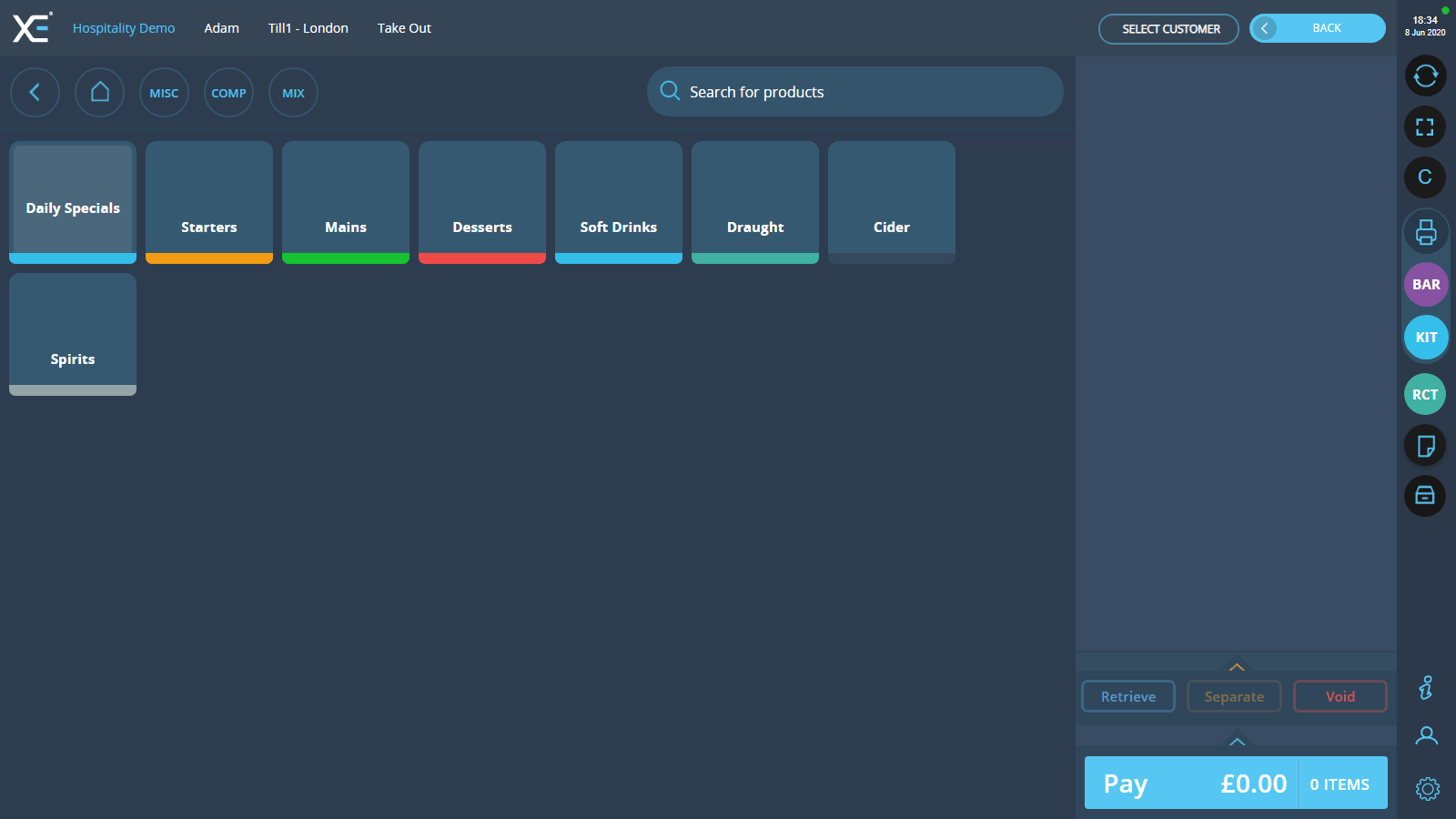Open the settings gear icon
The image size is (1456, 819).
tap(1427, 788)
